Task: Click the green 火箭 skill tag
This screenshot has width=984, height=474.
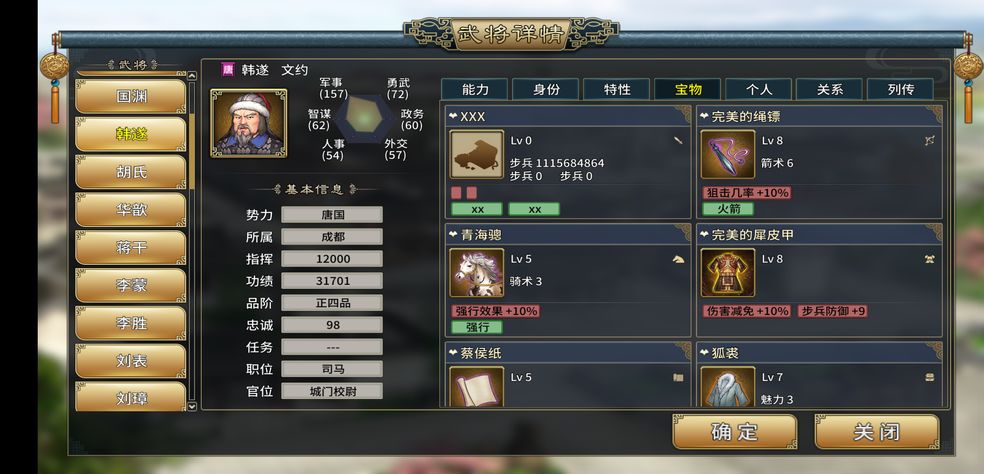Action: [x=727, y=208]
